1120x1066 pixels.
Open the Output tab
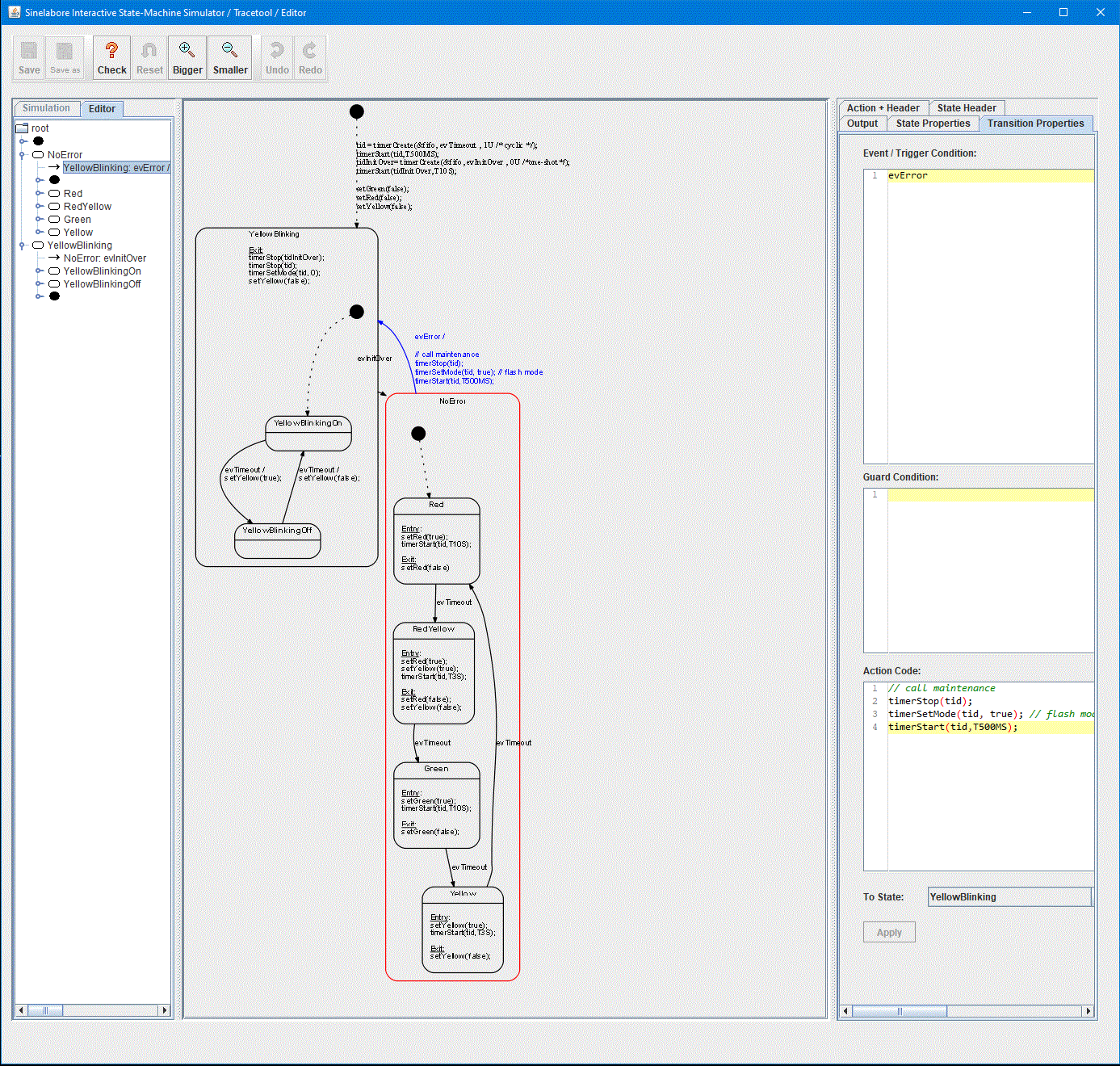[862, 123]
